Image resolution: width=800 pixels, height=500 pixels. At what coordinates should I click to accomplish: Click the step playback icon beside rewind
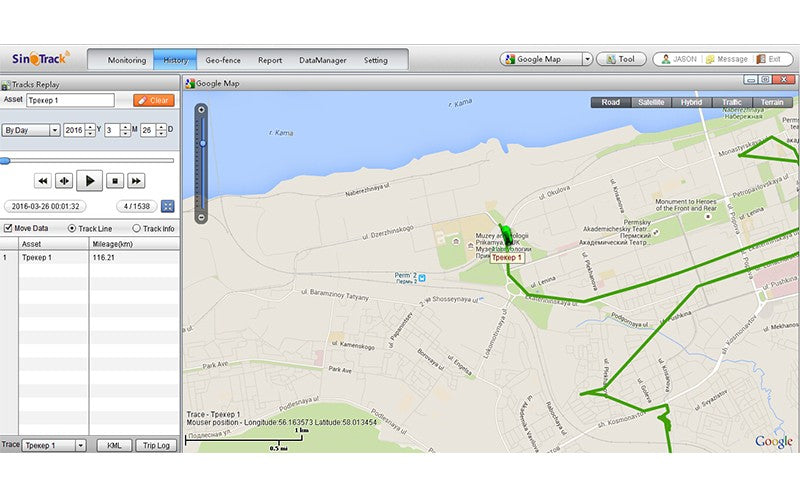click(64, 181)
